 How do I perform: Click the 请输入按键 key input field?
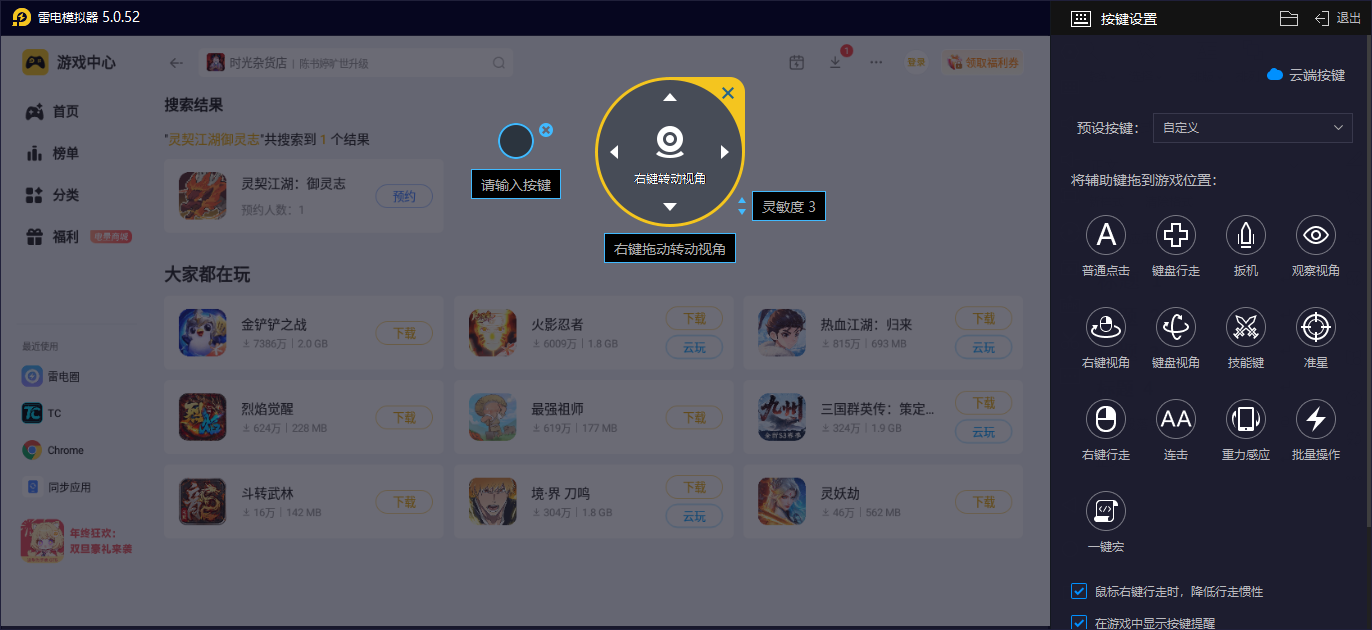pos(516,185)
